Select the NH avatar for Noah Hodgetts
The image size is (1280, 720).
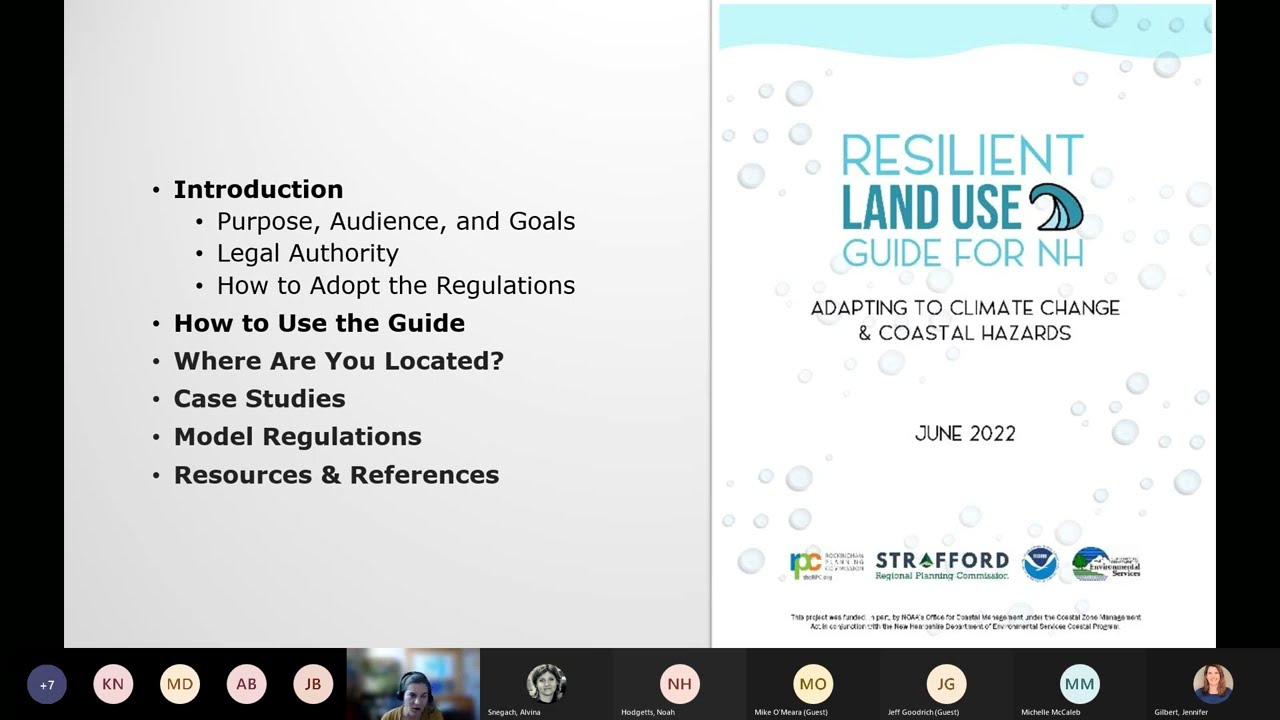(x=680, y=684)
